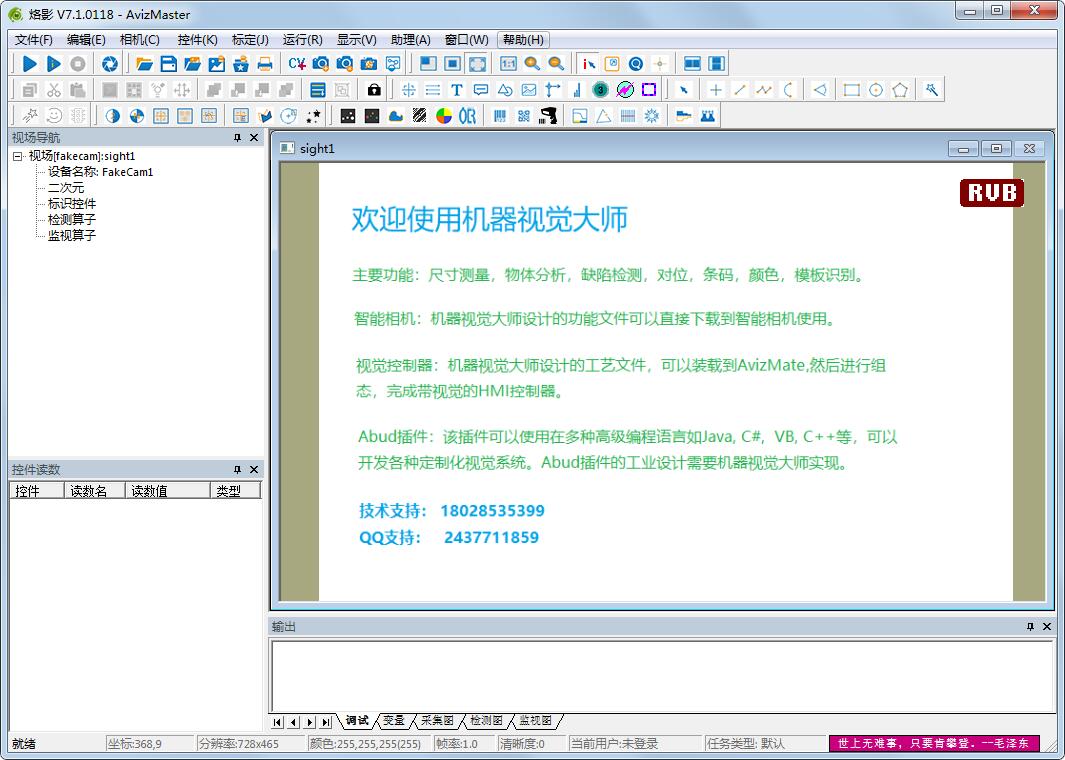Toggle the pin on 视场导航 panel
Screen dimensions: 1065x760
pyautogui.click(x=237, y=138)
